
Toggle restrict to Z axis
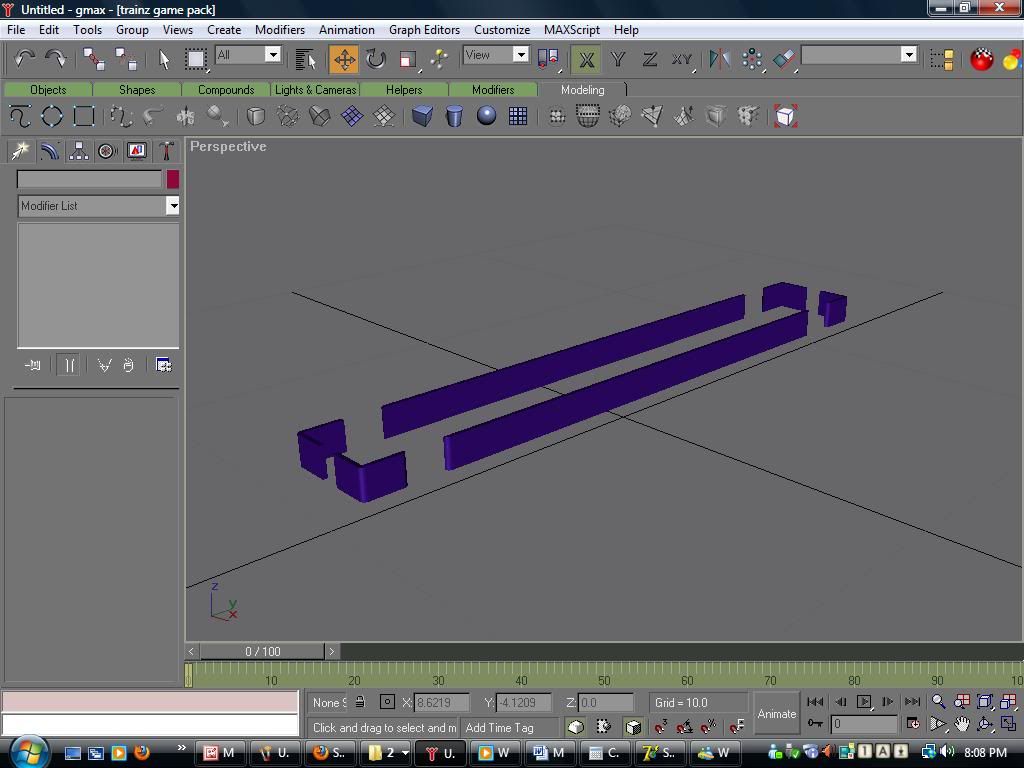[x=649, y=59]
